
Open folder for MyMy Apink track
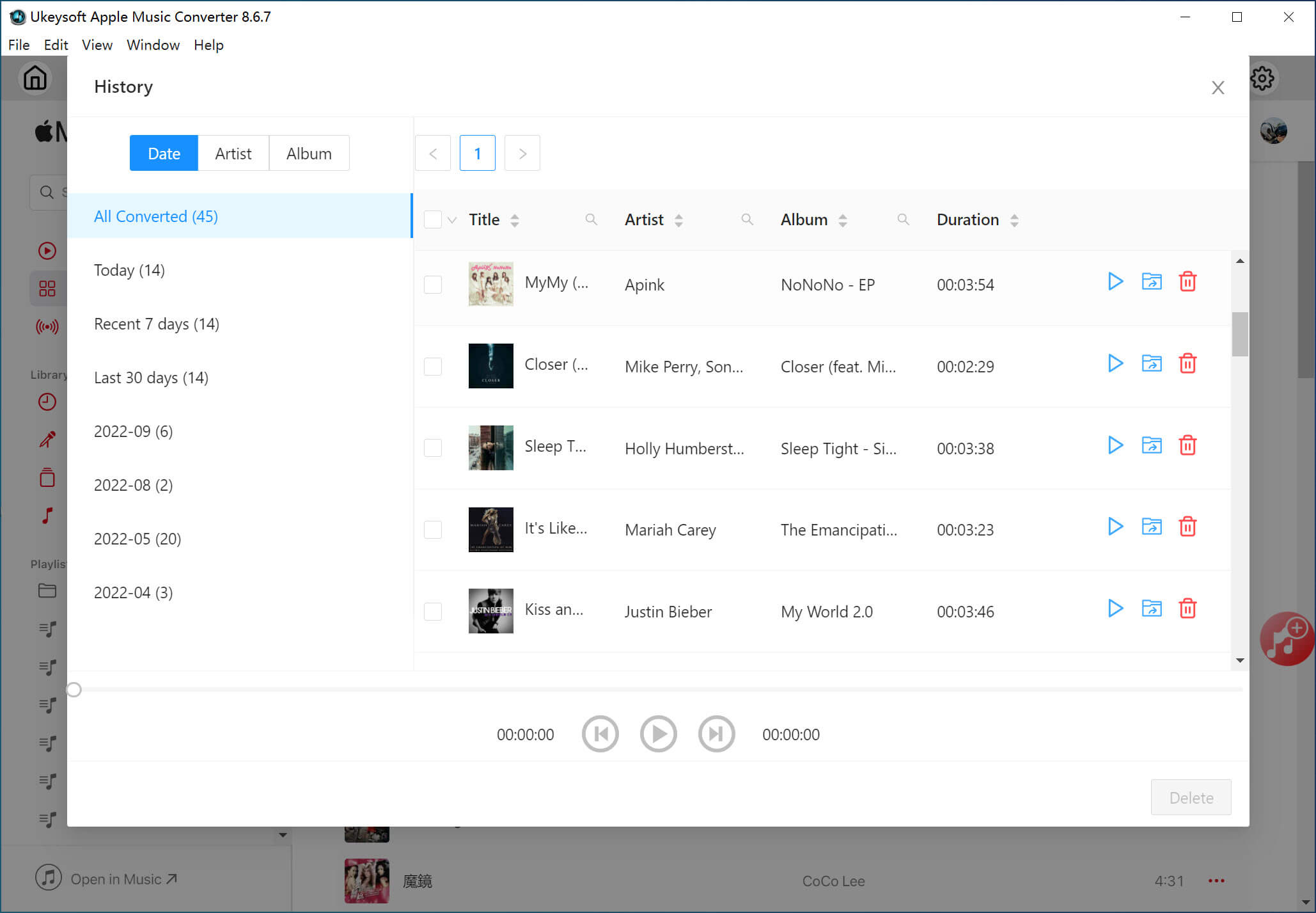click(x=1152, y=283)
